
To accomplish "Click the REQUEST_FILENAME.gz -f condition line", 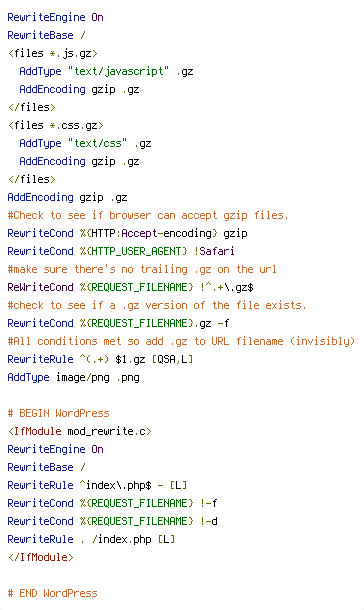I will pos(118,323).
